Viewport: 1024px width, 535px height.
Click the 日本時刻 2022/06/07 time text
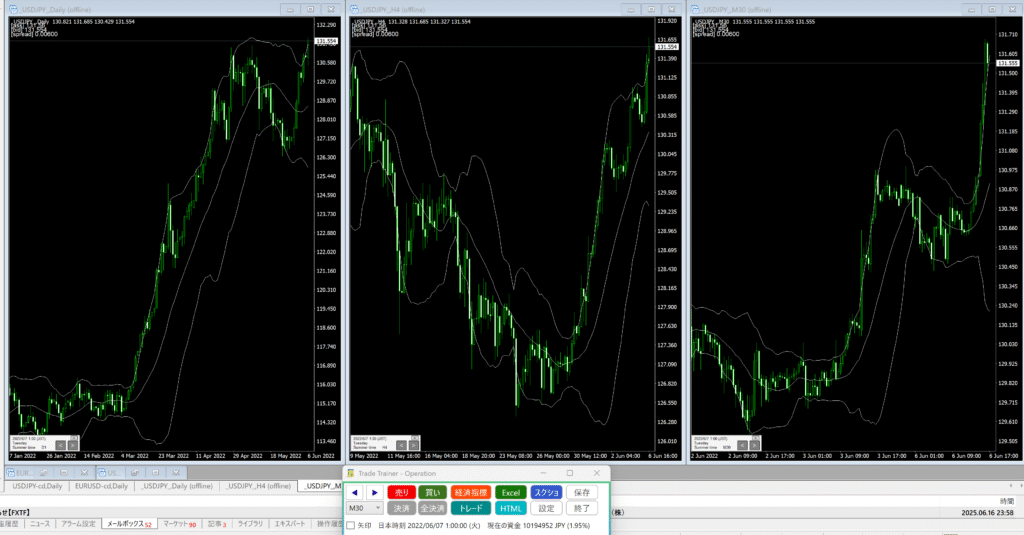click(x=429, y=525)
